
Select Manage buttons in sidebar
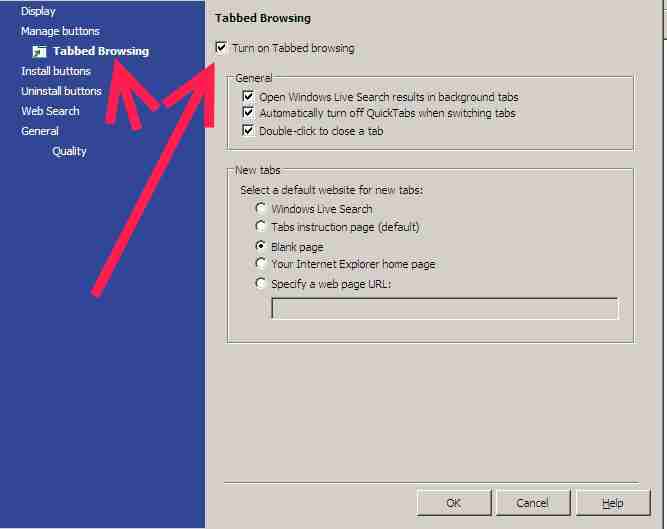60,31
